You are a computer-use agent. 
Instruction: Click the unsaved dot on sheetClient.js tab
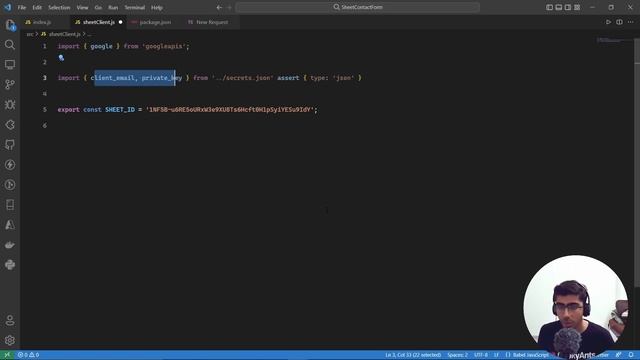click(120, 22)
